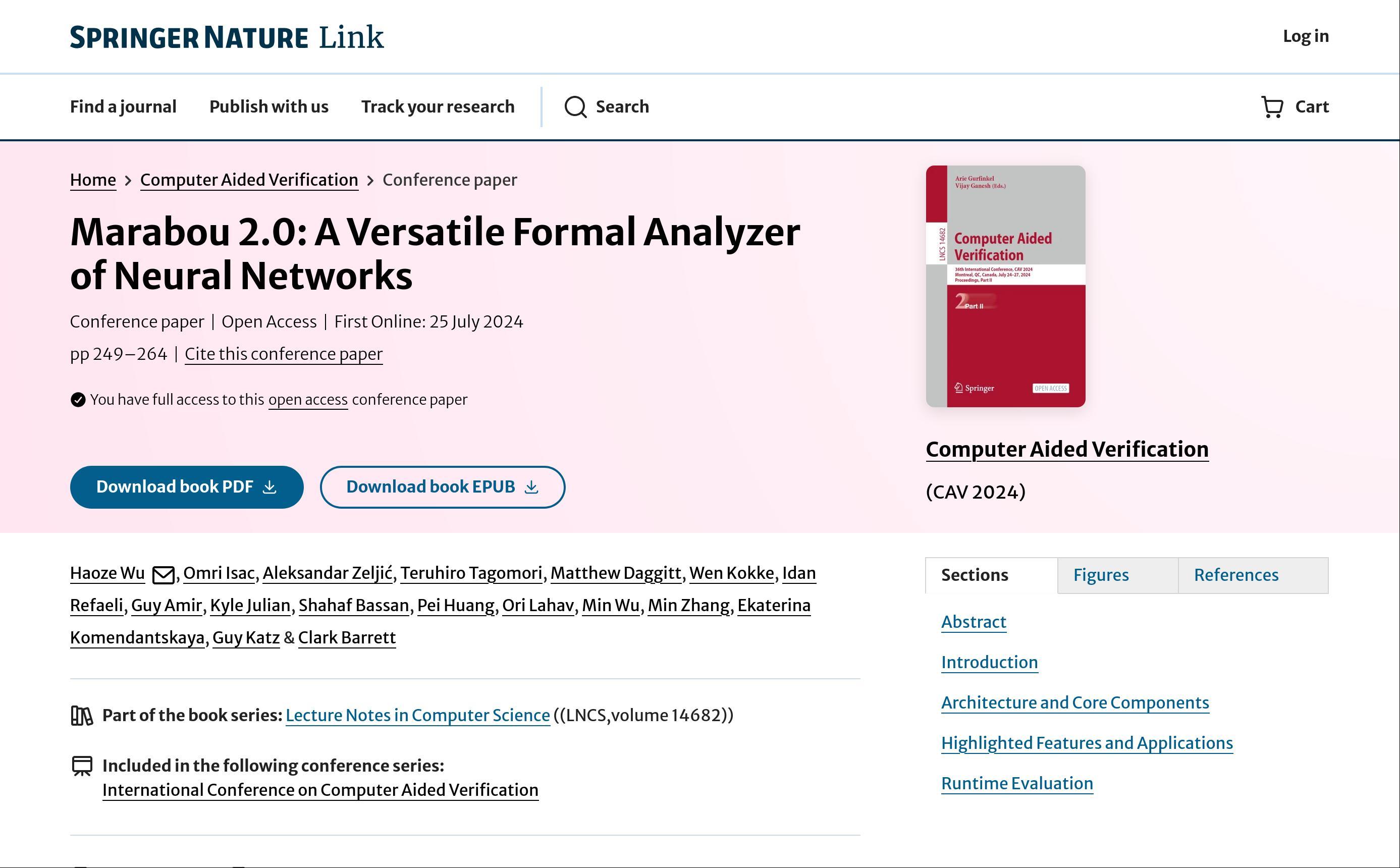Open Find a journal menu
This screenshot has height=868, width=1400.
123,107
